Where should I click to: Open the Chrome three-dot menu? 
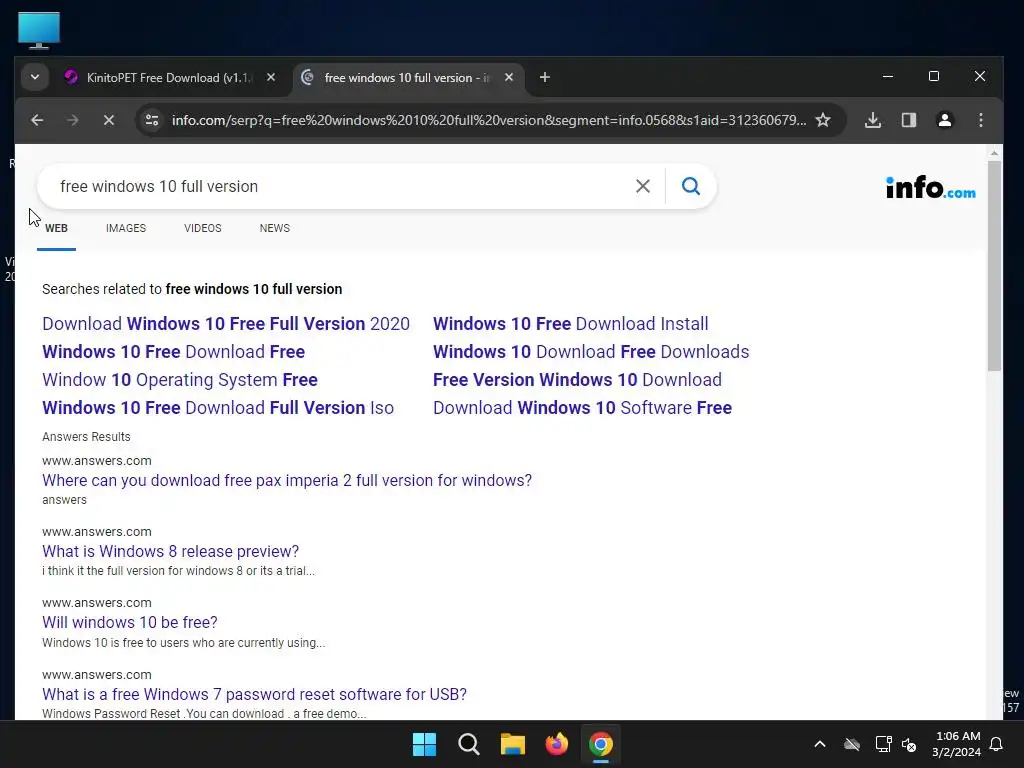[980, 120]
